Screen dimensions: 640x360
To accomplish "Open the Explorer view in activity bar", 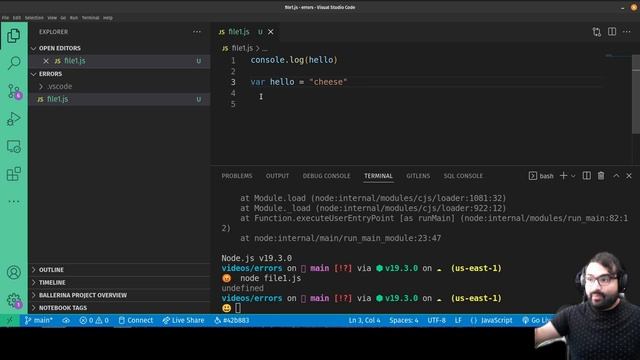I will point(13,36).
